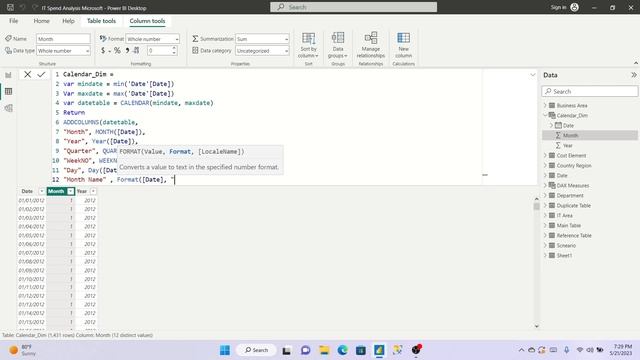Switch to the Table tools tab
640x360 pixels.
pos(101,21)
